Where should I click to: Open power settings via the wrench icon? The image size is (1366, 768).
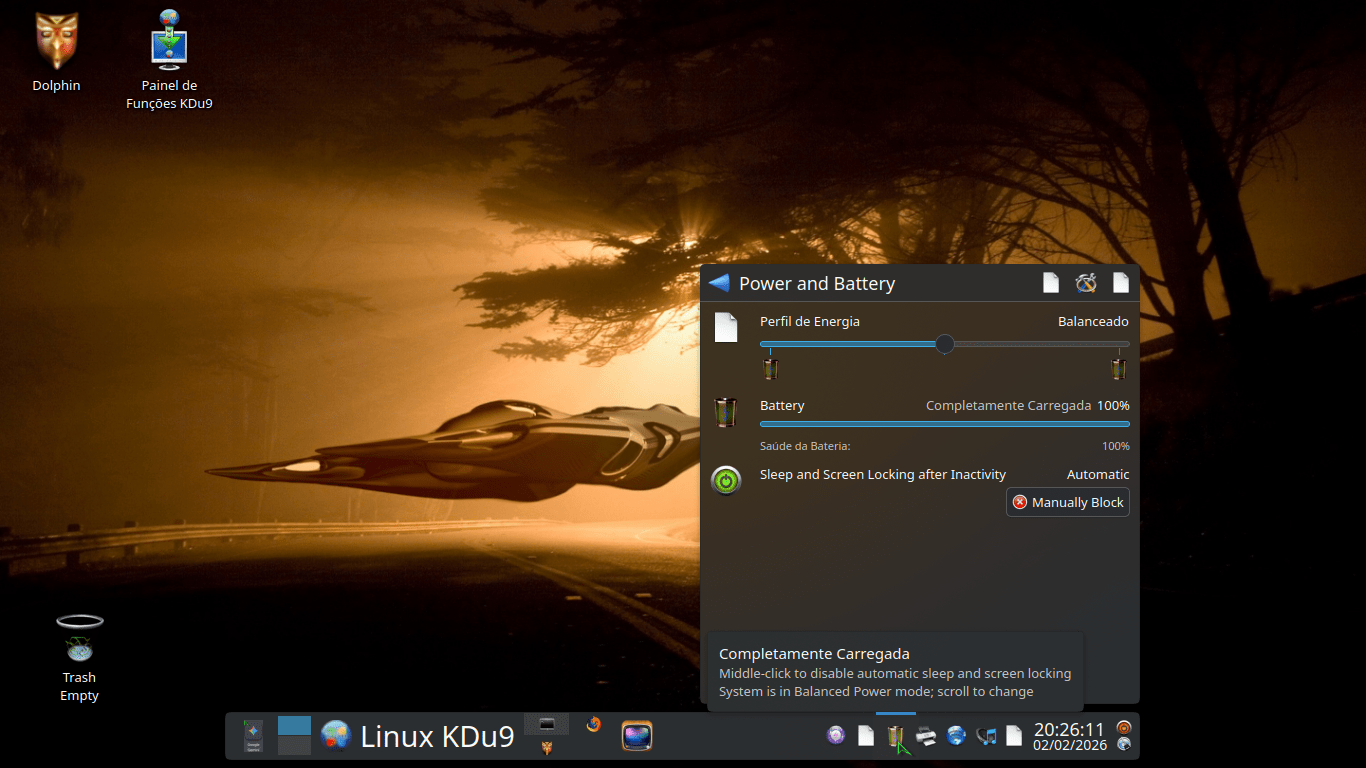tap(1086, 283)
